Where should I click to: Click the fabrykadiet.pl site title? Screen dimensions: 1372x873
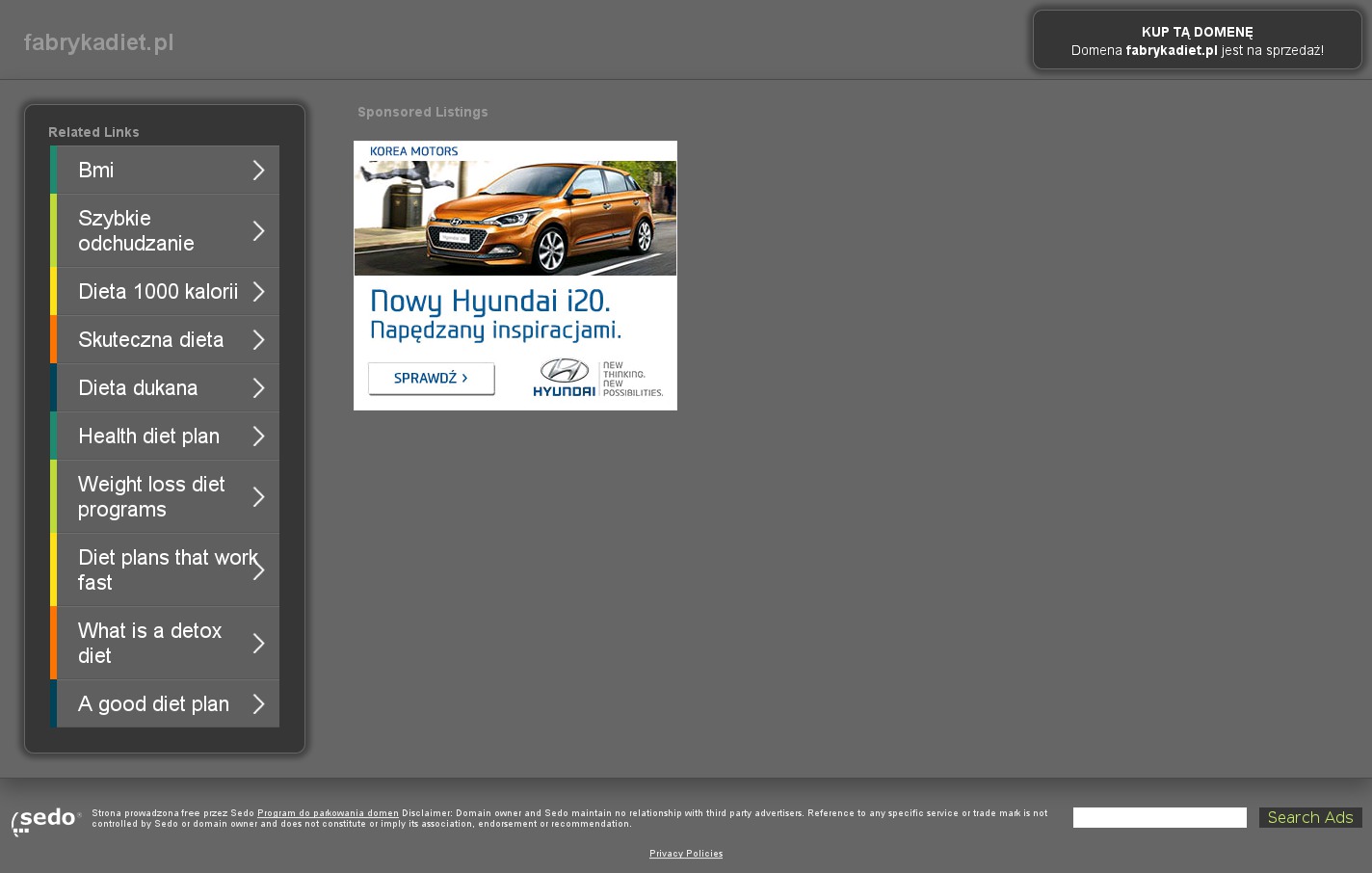pos(98,42)
